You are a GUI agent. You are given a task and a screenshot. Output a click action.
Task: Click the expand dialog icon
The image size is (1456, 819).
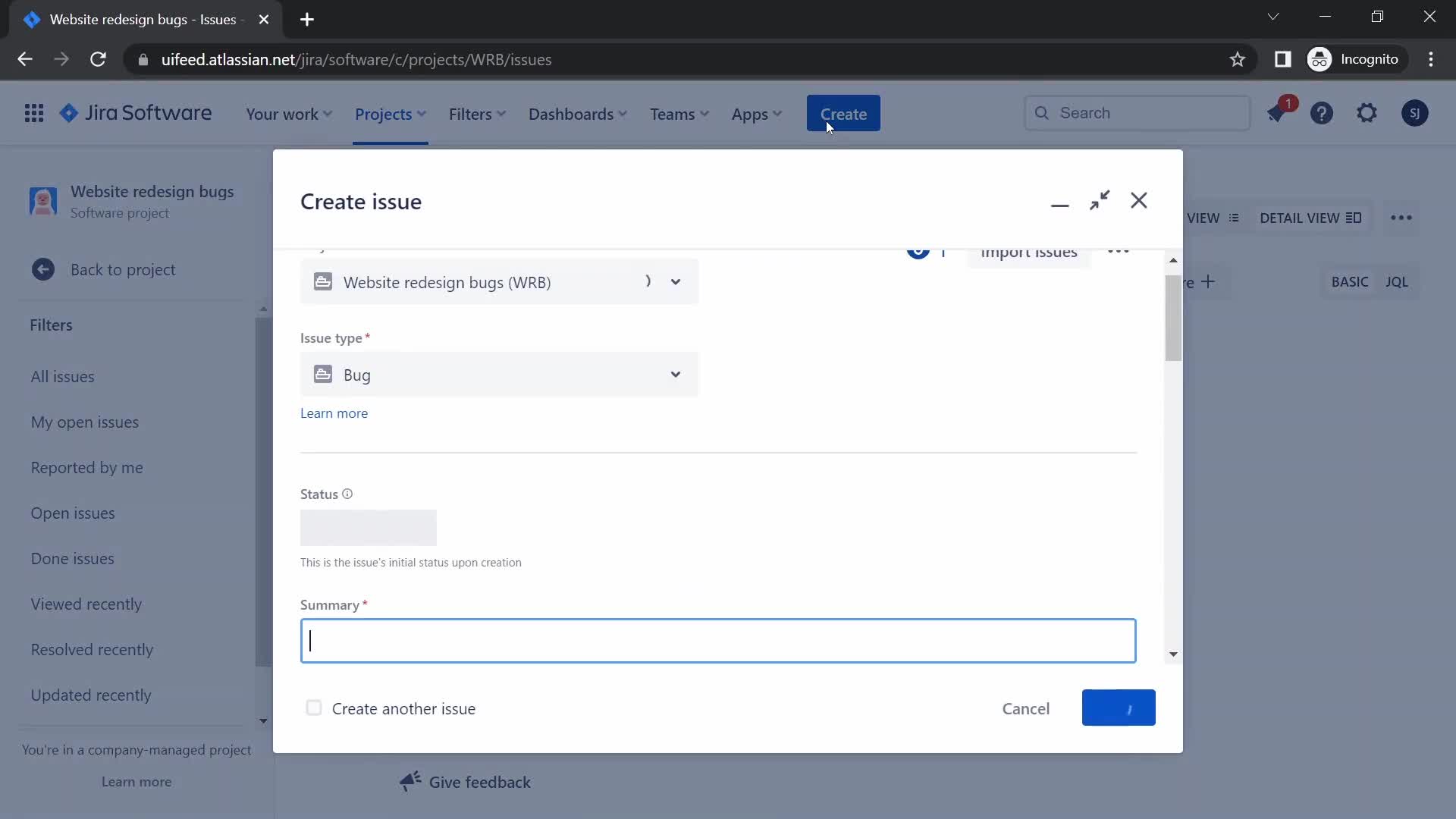click(1098, 200)
